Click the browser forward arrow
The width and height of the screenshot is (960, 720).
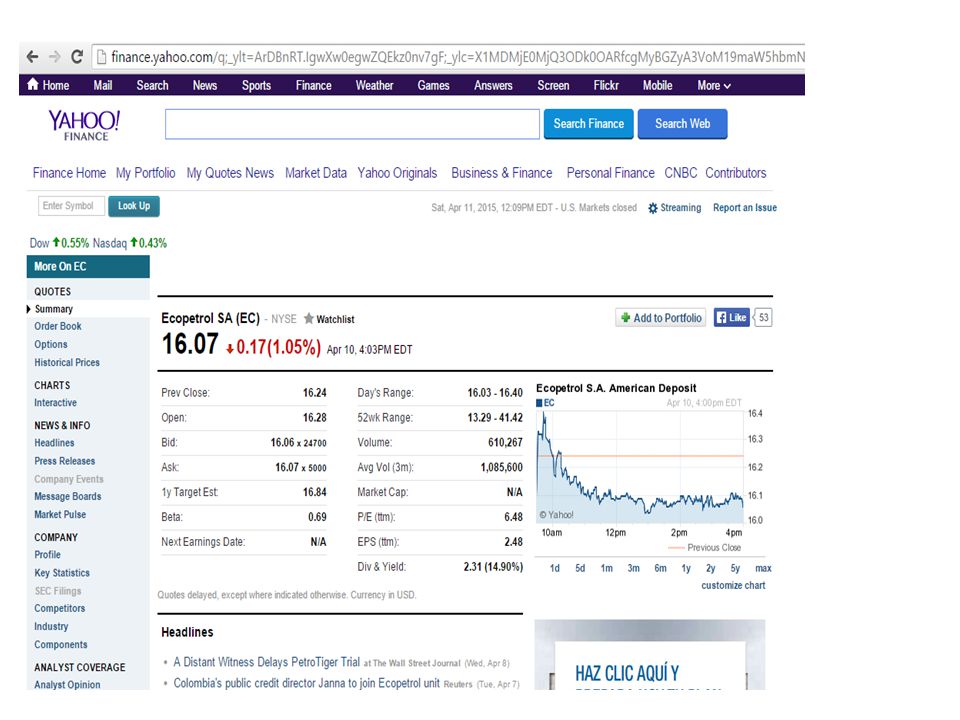pos(54,57)
